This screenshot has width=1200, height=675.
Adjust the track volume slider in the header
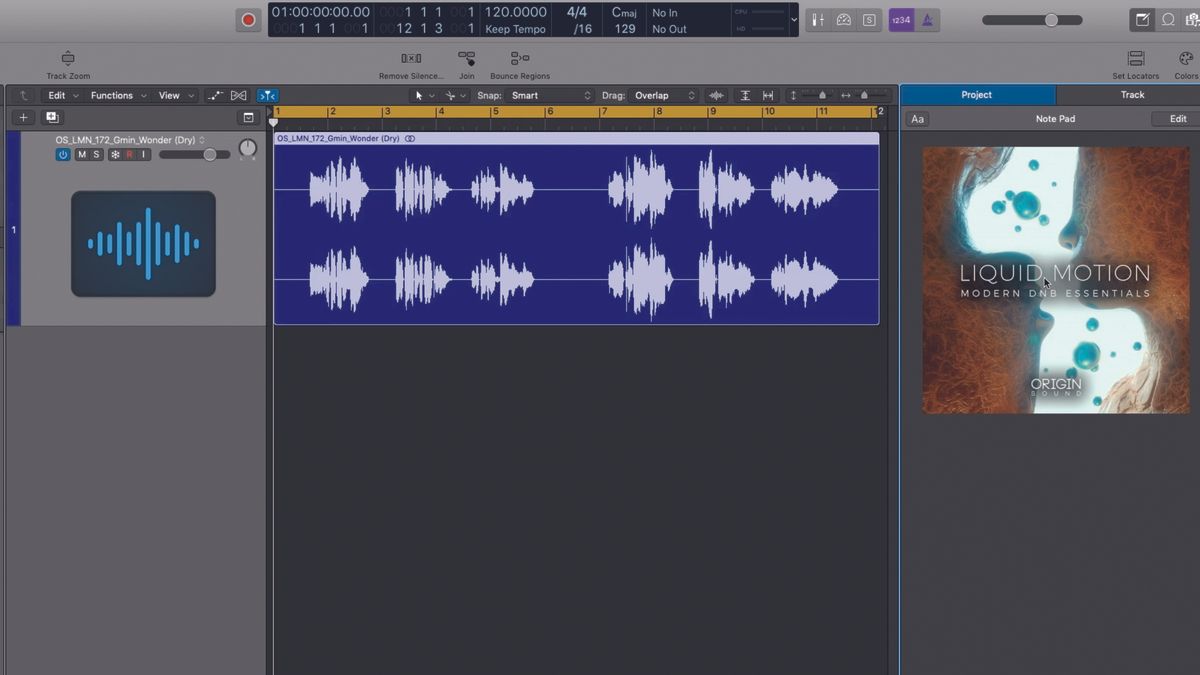[209, 154]
